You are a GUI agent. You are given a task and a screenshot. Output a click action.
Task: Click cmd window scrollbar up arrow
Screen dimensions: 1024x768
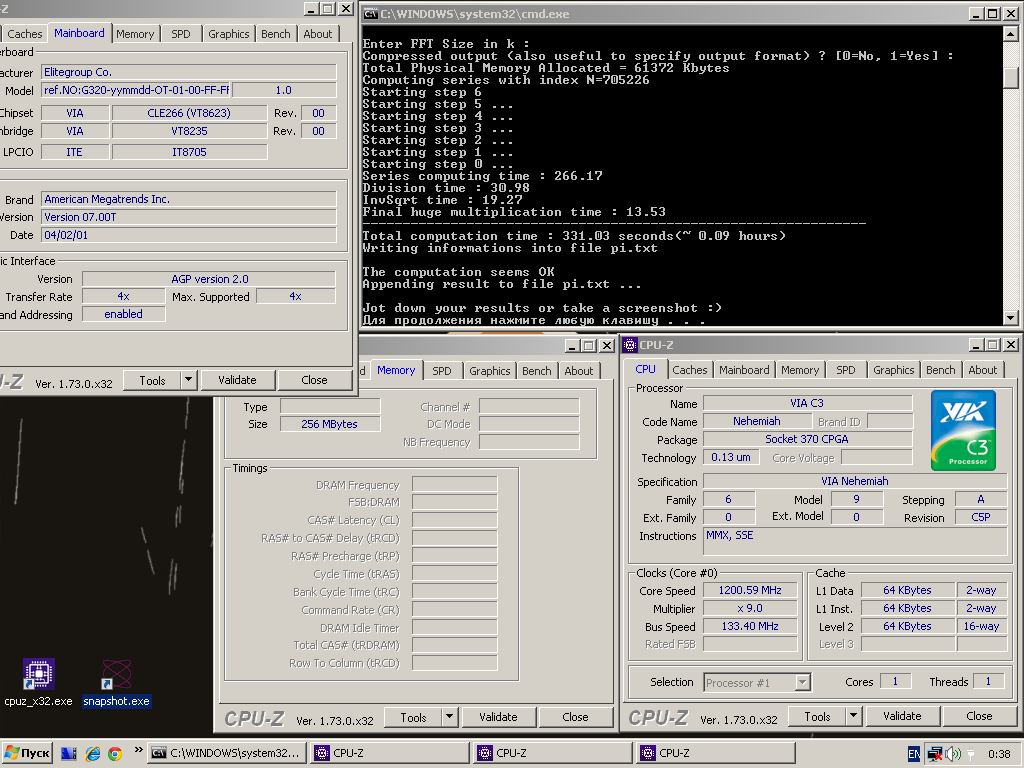1011,33
